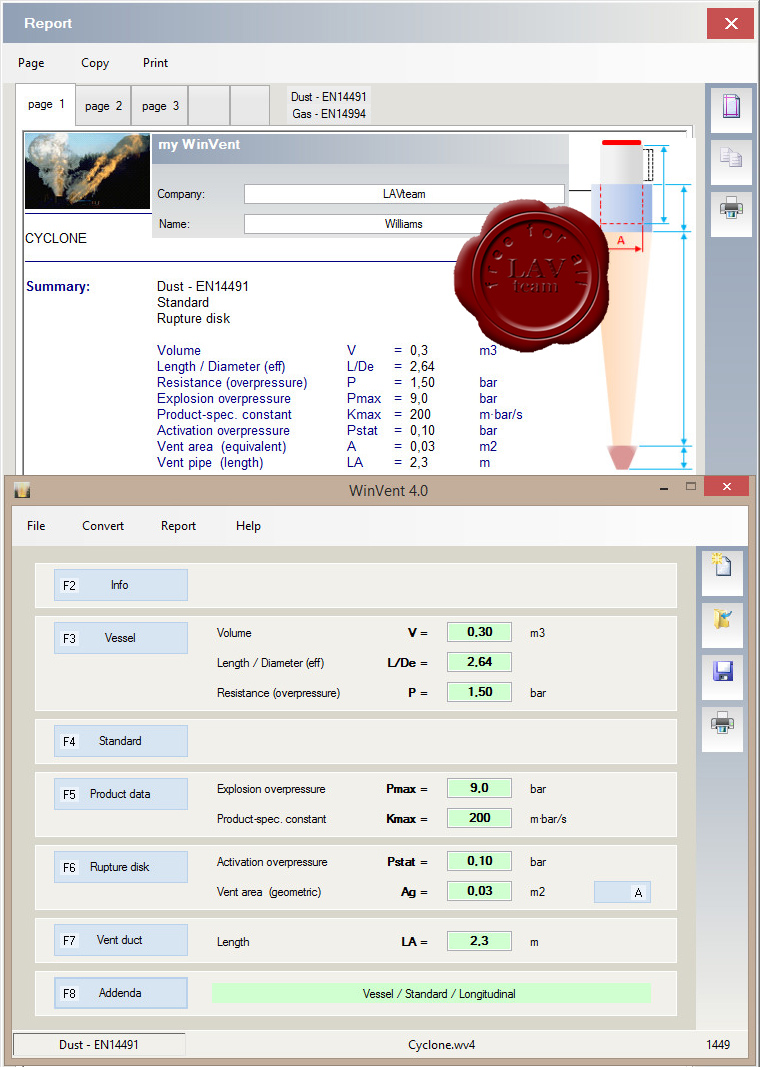Click the page layout icon in Report sidebar
760x1067 pixels.
[x=731, y=108]
